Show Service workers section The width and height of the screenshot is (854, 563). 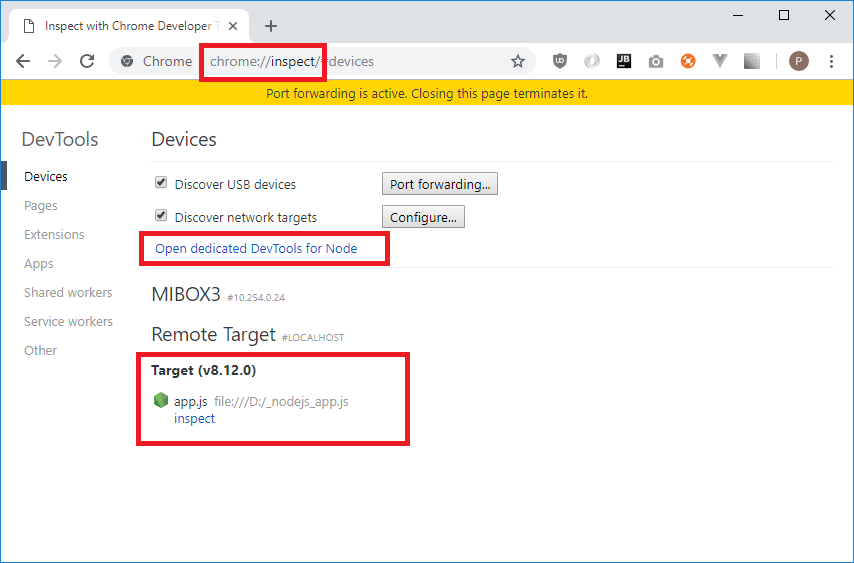(68, 321)
